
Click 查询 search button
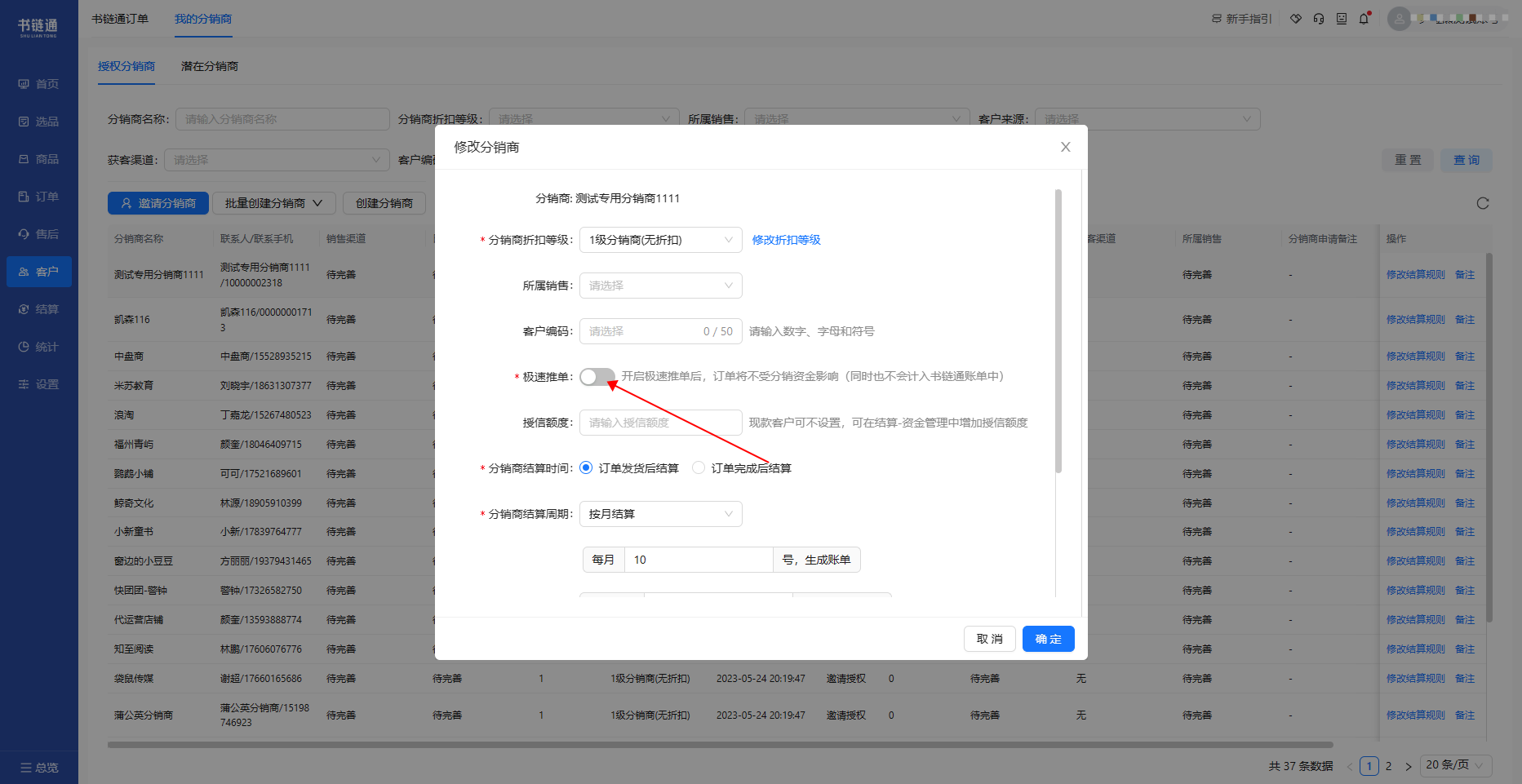1467,160
